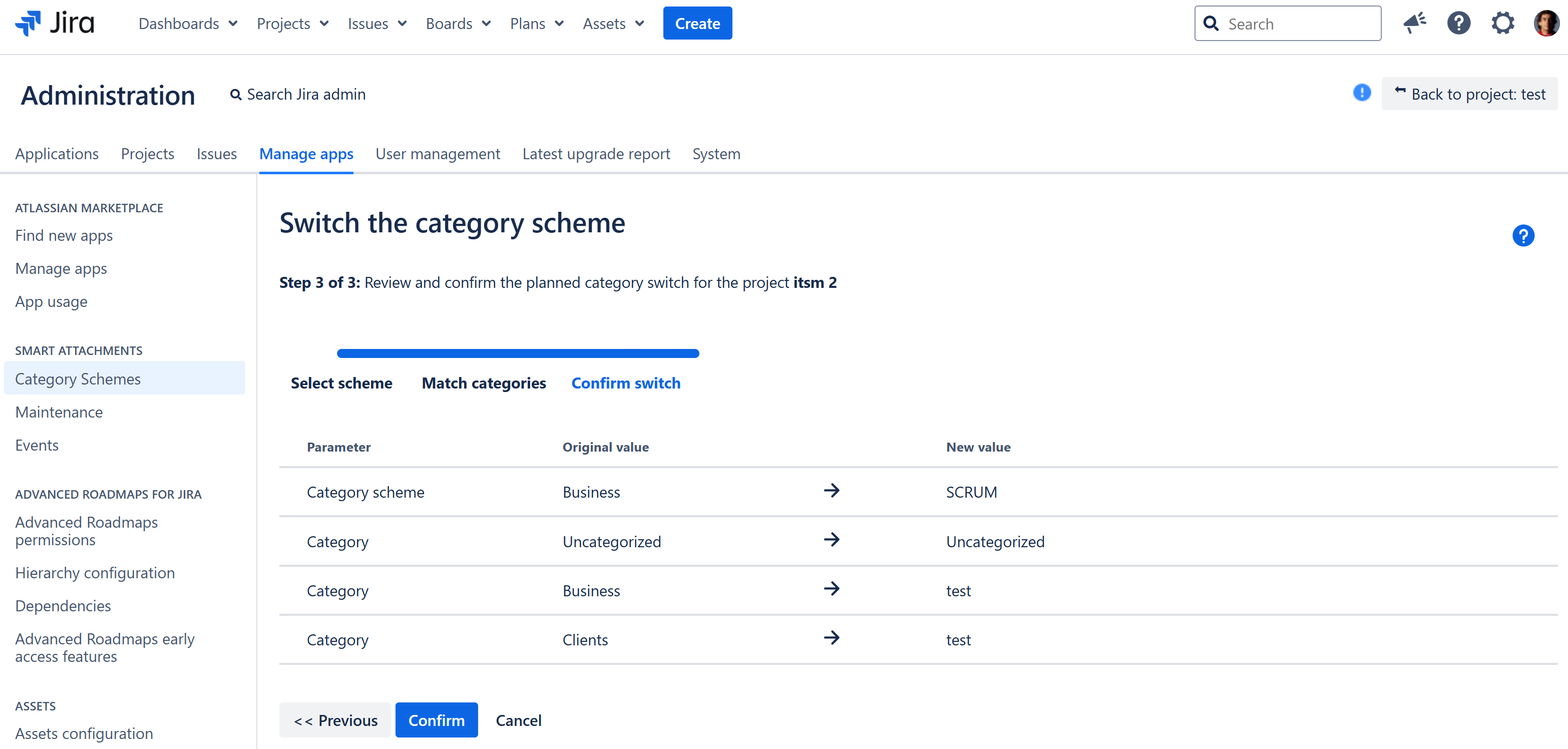Open the settings gear icon
The image size is (1568, 749).
point(1502,23)
